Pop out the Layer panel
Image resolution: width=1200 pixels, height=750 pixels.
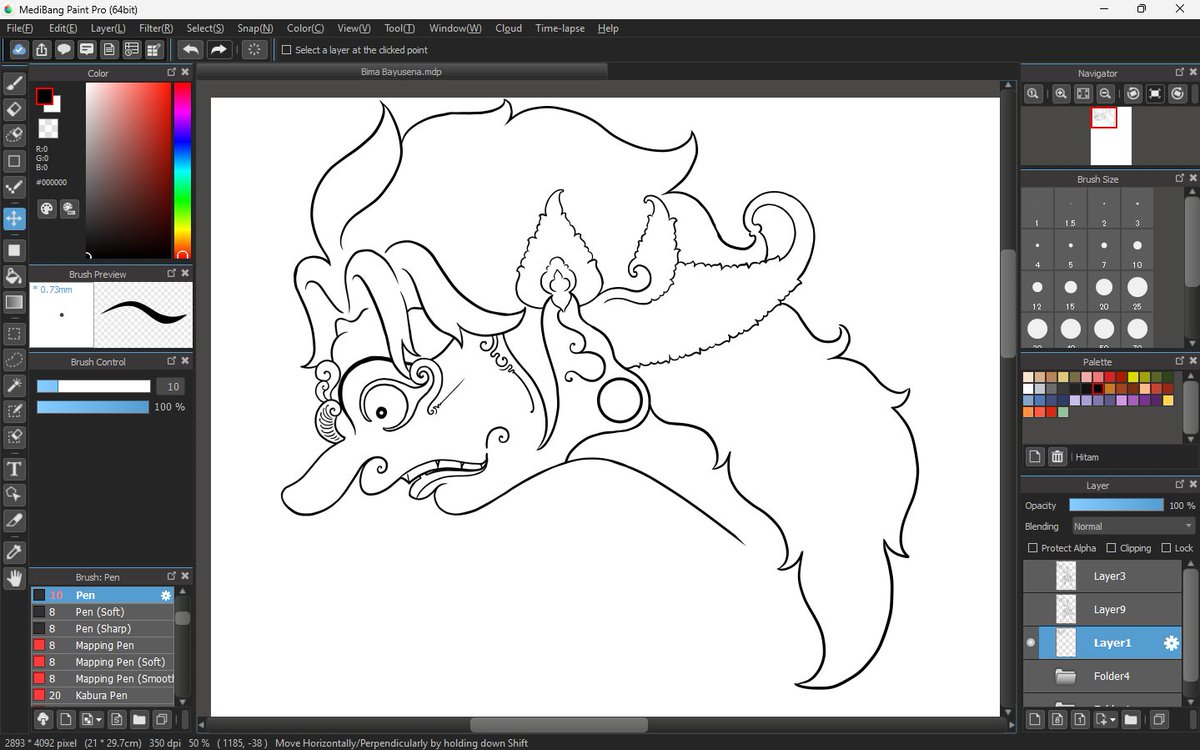(1178, 484)
